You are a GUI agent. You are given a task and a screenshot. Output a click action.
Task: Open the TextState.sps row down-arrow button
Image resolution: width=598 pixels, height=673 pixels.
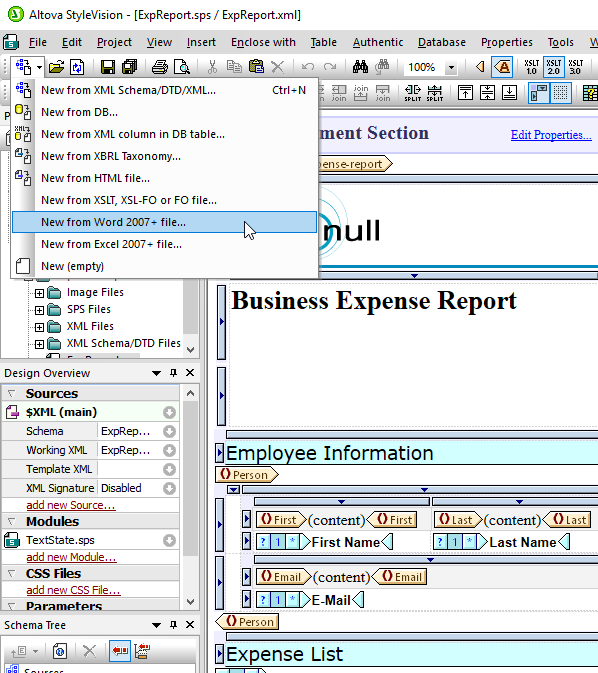click(x=170, y=540)
